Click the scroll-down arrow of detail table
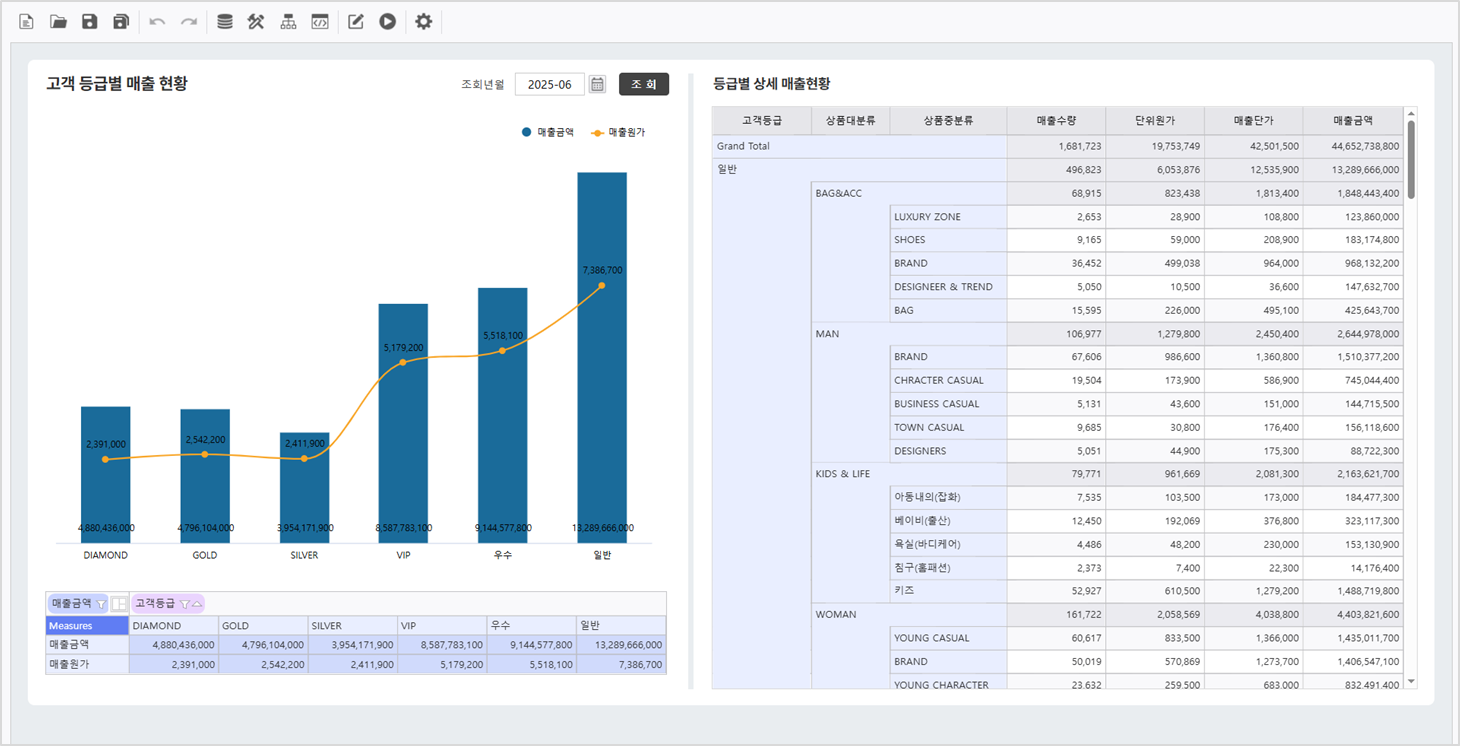Screen dimensions: 1460x746 coord(1411,681)
